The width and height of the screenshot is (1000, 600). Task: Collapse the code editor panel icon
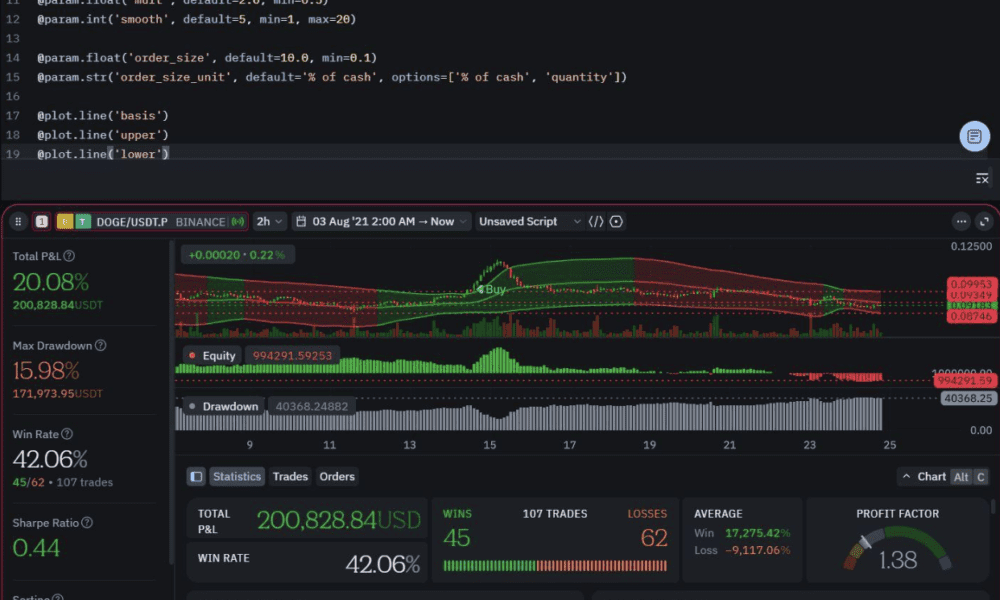[x=981, y=177]
